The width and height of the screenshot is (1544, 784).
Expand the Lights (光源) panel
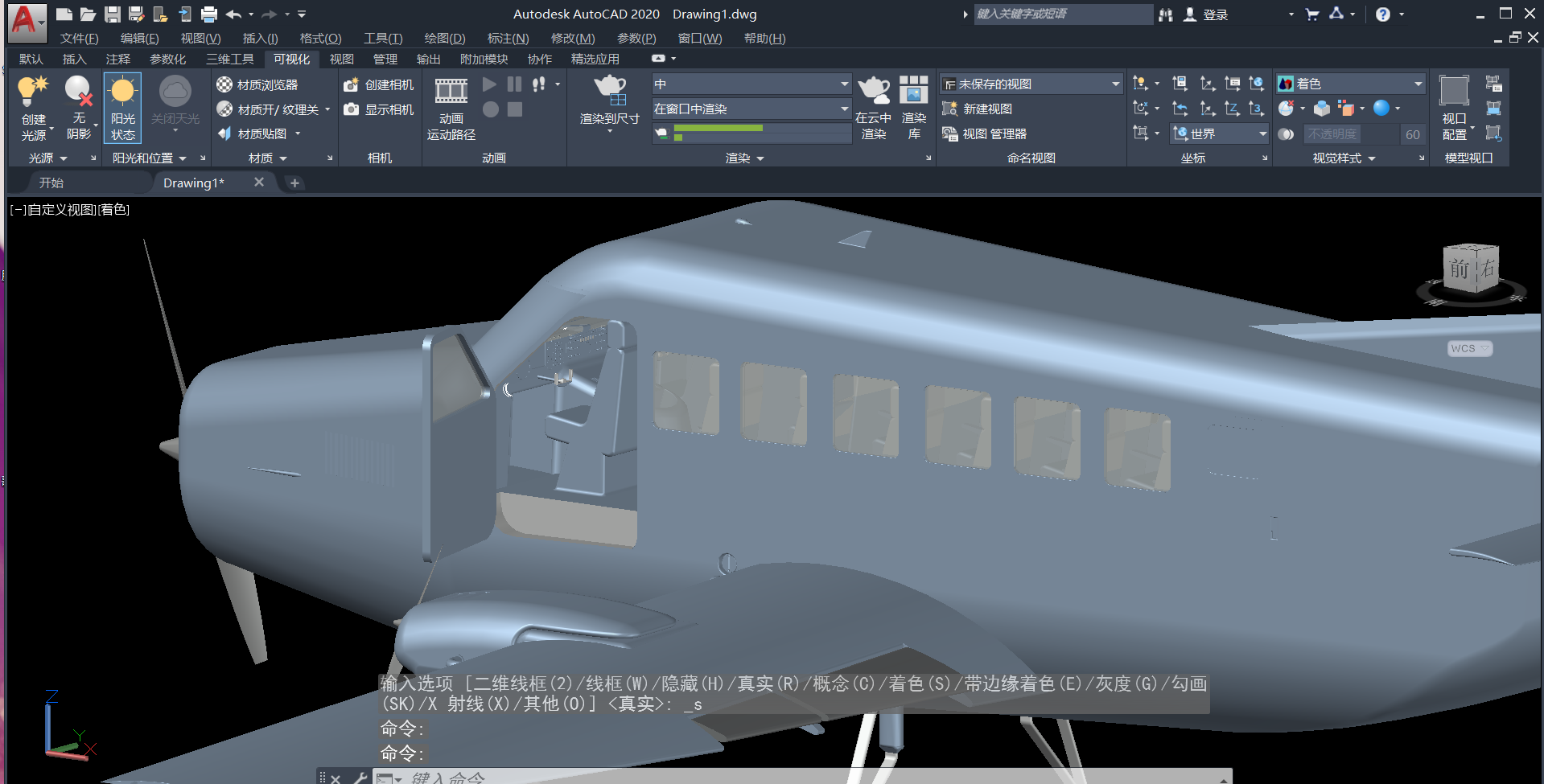[x=47, y=158]
